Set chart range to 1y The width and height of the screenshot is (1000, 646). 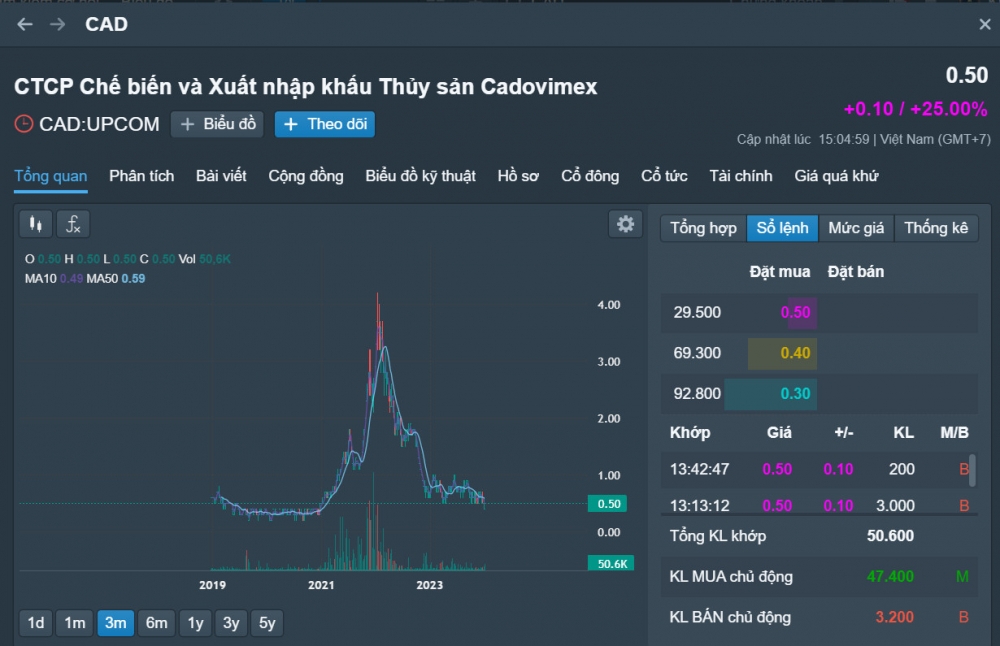tap(195, 622)
